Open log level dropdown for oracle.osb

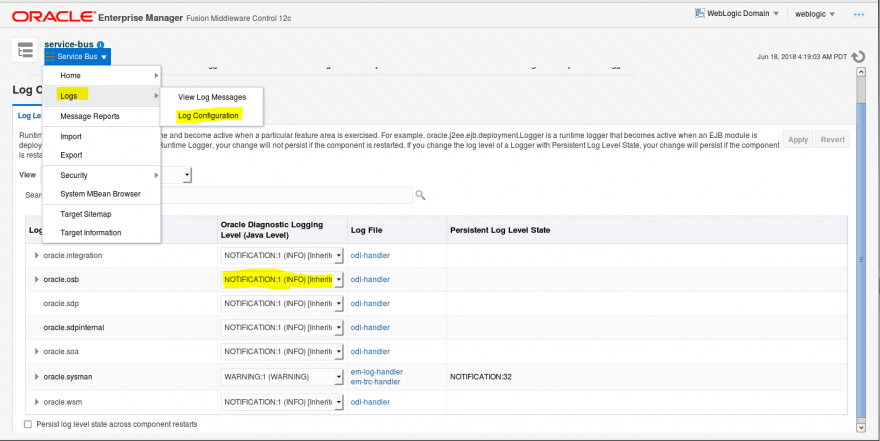tap(282, 279)
